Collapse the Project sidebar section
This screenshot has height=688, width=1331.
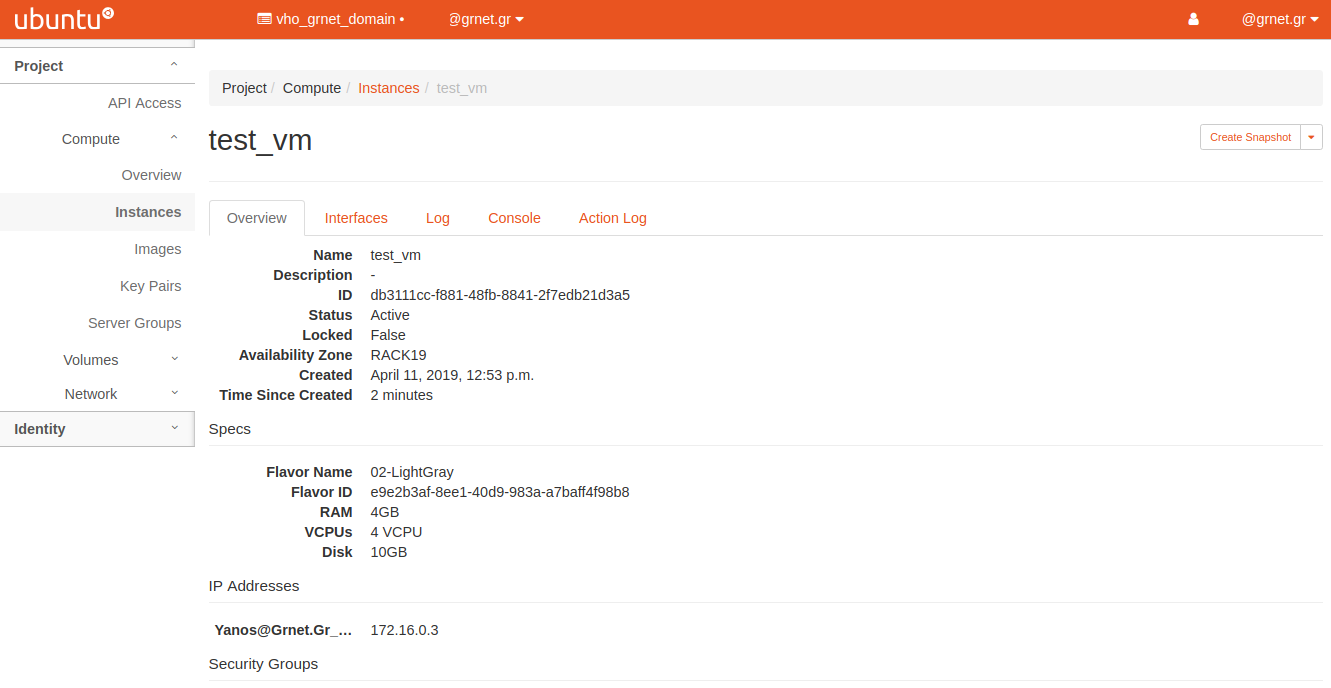click(x=97, y=66)
